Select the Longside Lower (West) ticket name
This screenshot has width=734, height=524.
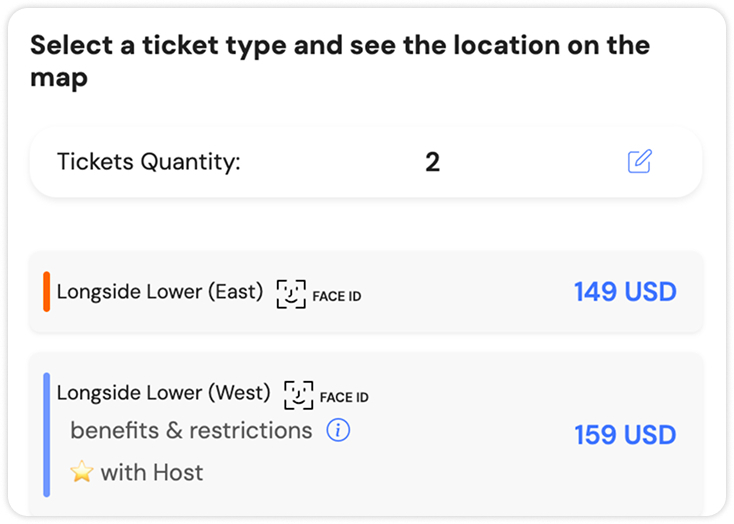[163, 393]
